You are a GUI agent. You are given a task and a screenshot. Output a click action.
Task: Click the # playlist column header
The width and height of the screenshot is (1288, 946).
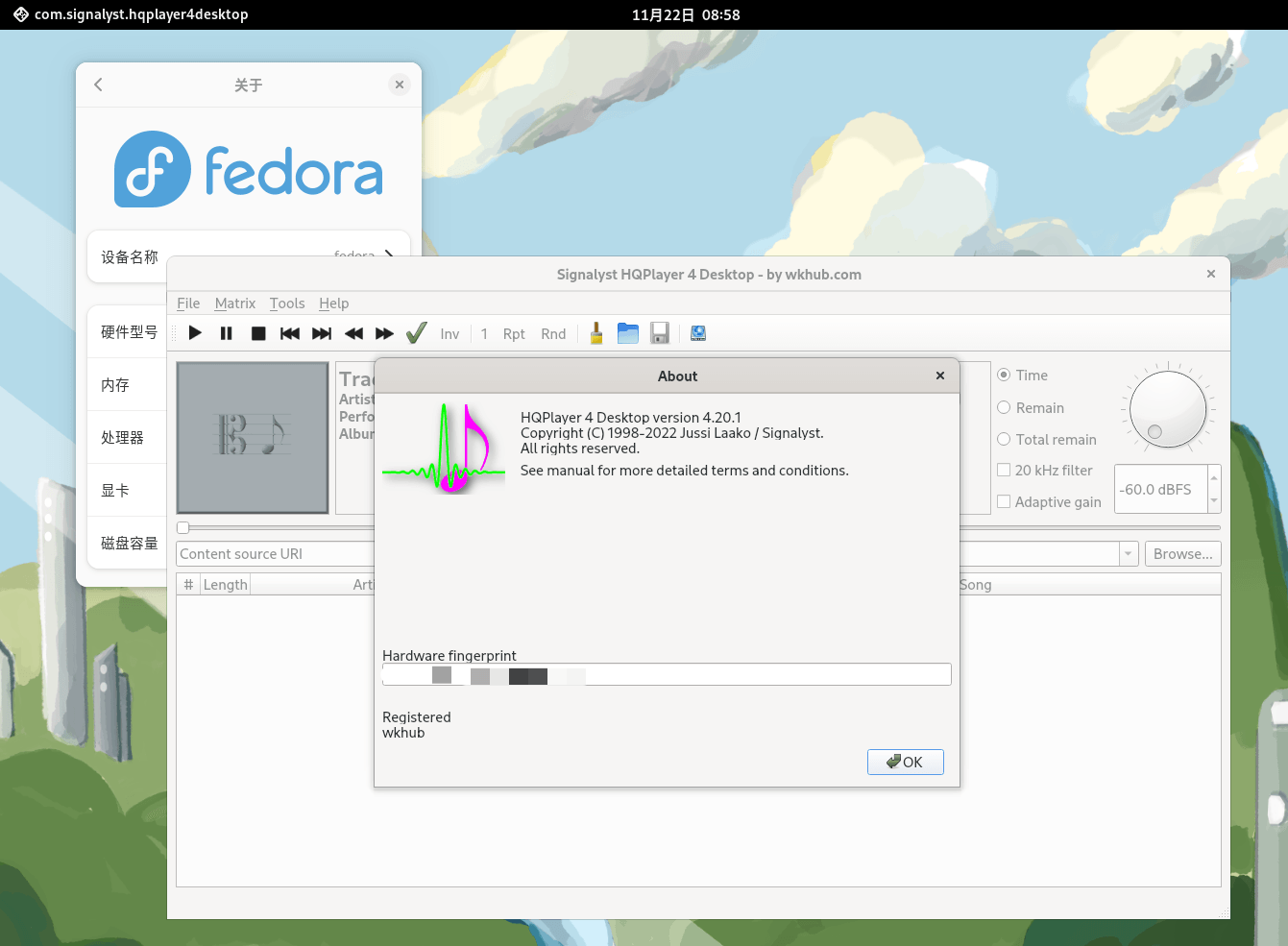(x=188, y=585)
